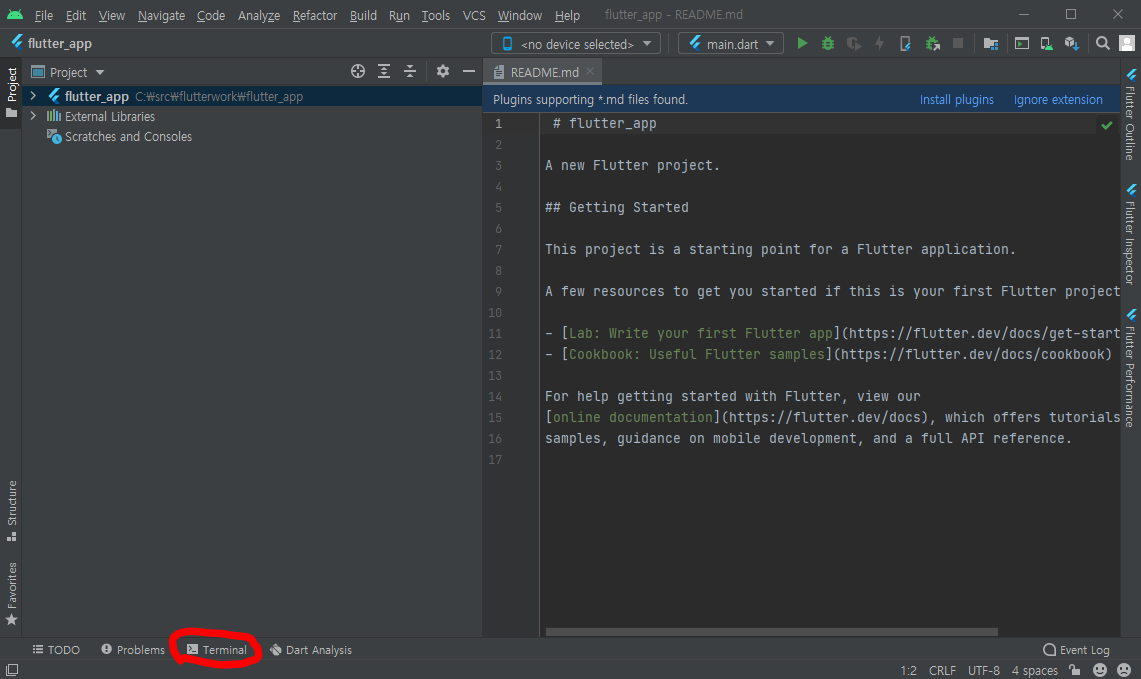Image resolution: width=1141 pixels, height=679 pixels.
Task: Click the editor horizontal scrollbar
Action: click(771, 632)
